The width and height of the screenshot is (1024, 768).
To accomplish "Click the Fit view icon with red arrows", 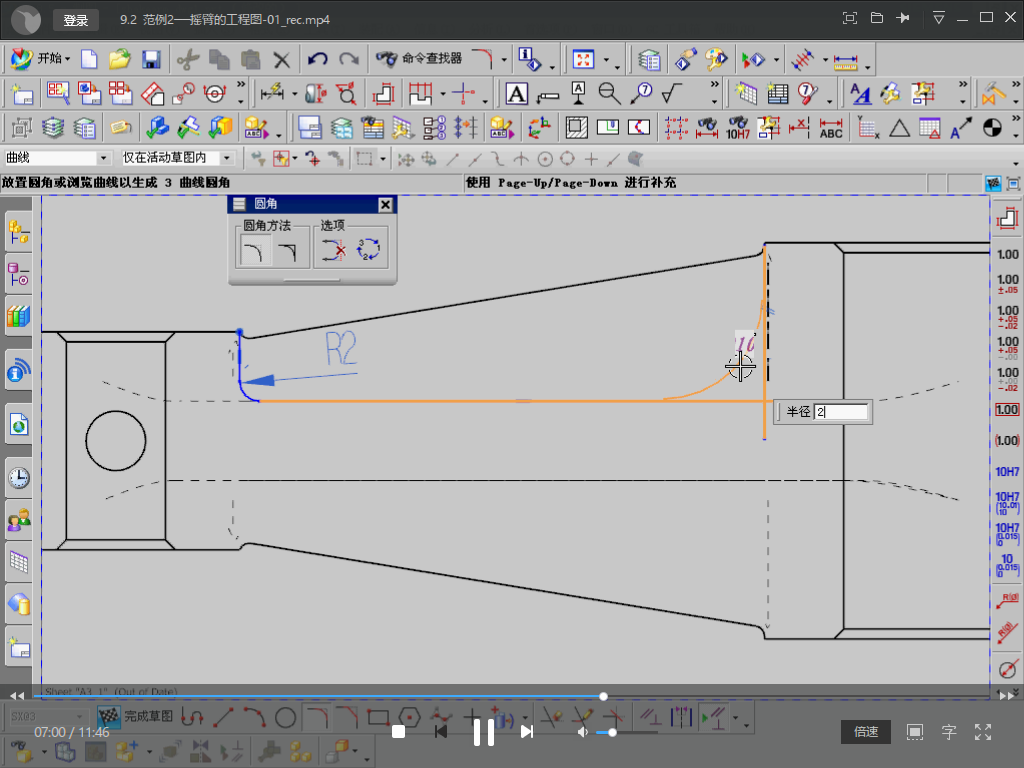I will (x=583, y=59).
